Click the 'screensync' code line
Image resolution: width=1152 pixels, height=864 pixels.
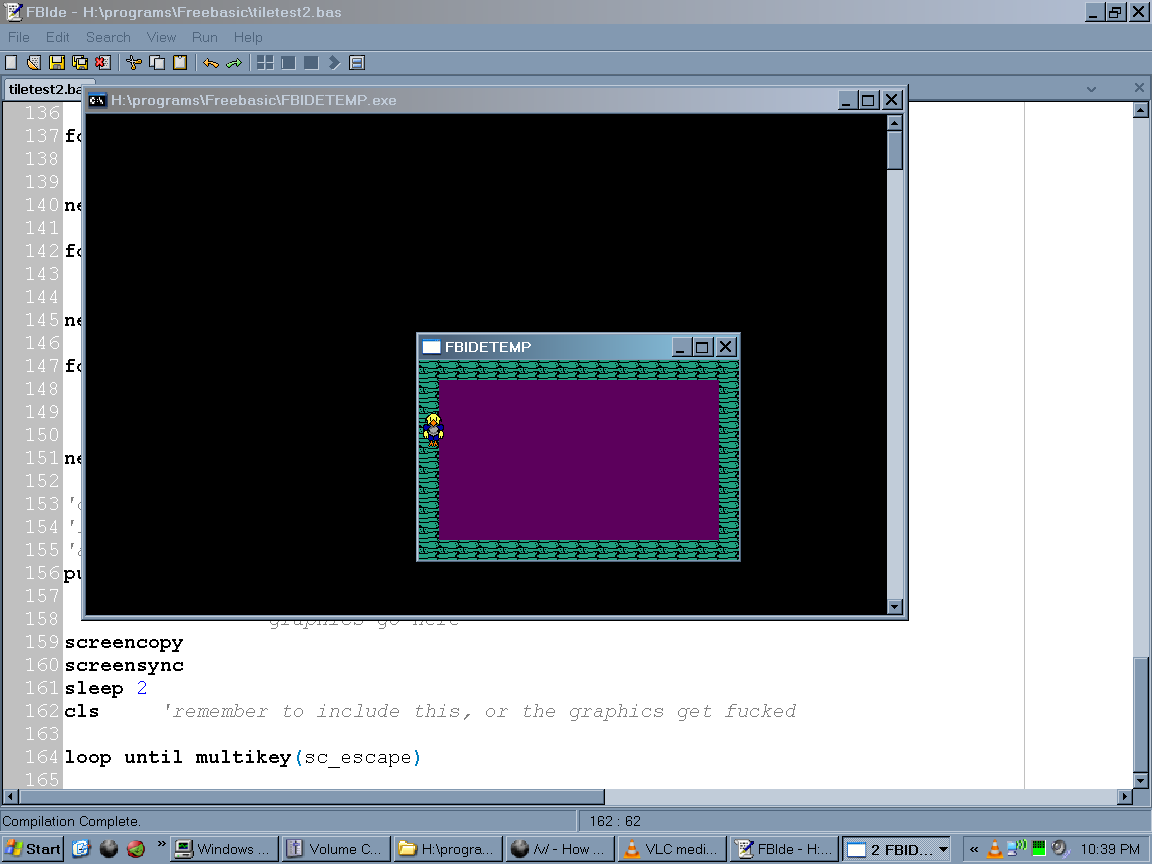124,666
